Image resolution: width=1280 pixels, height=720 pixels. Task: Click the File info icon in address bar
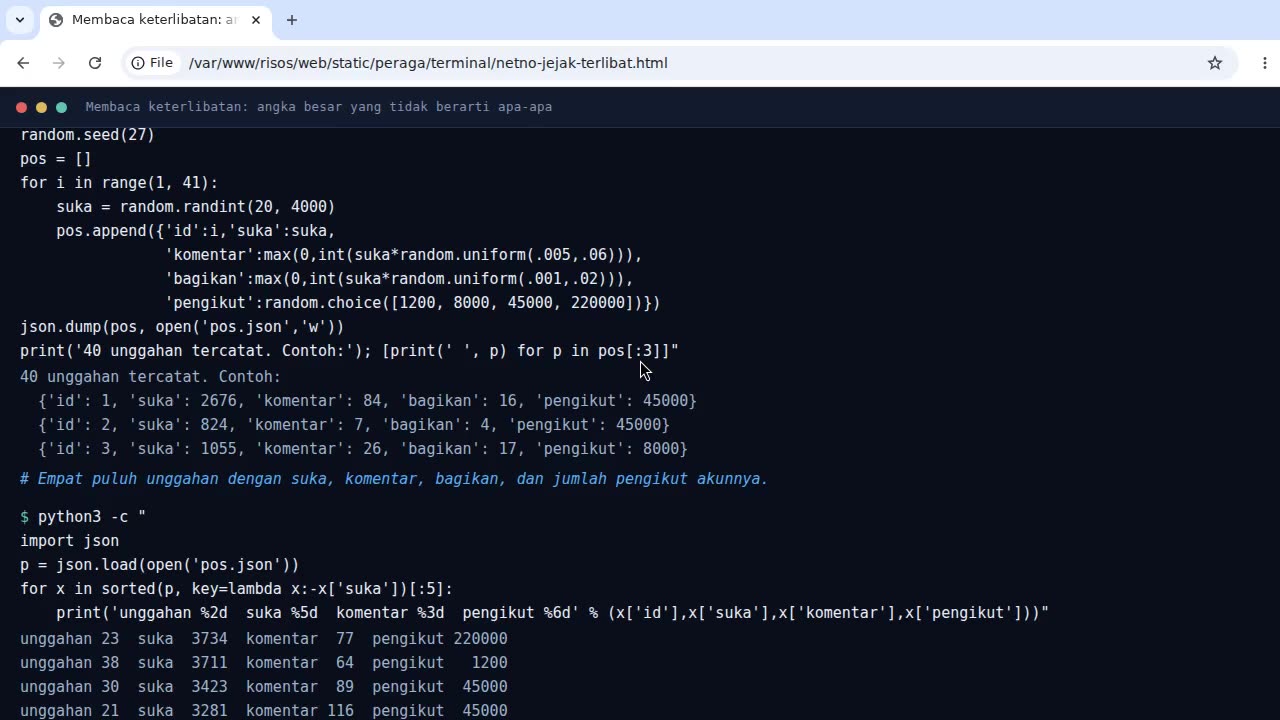(152, 63)
